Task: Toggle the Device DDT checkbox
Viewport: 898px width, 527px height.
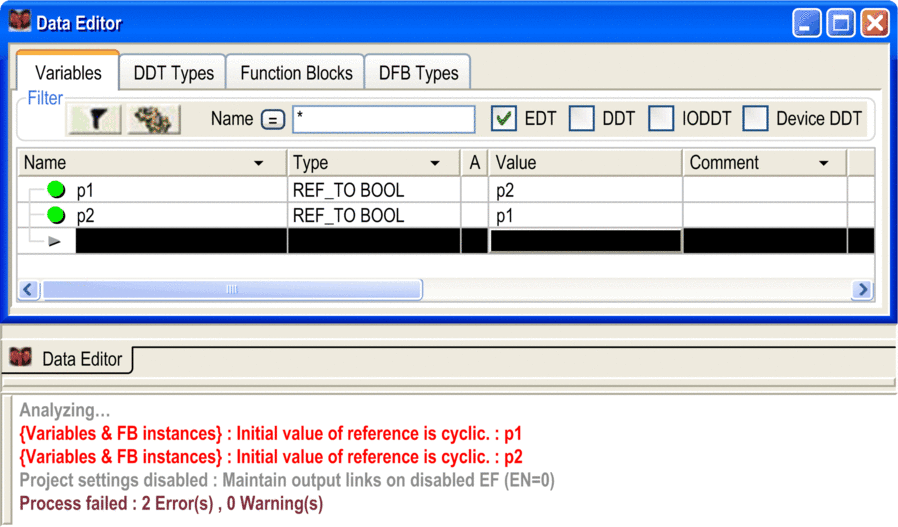Action: [x=755, y=119]
